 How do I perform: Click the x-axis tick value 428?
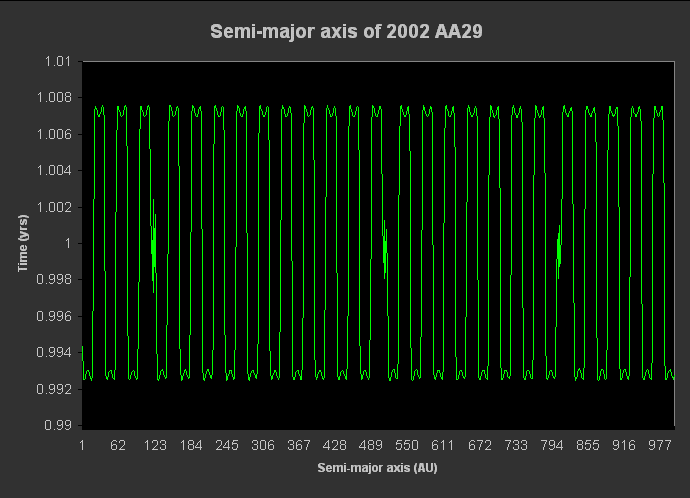coord(334,446)
